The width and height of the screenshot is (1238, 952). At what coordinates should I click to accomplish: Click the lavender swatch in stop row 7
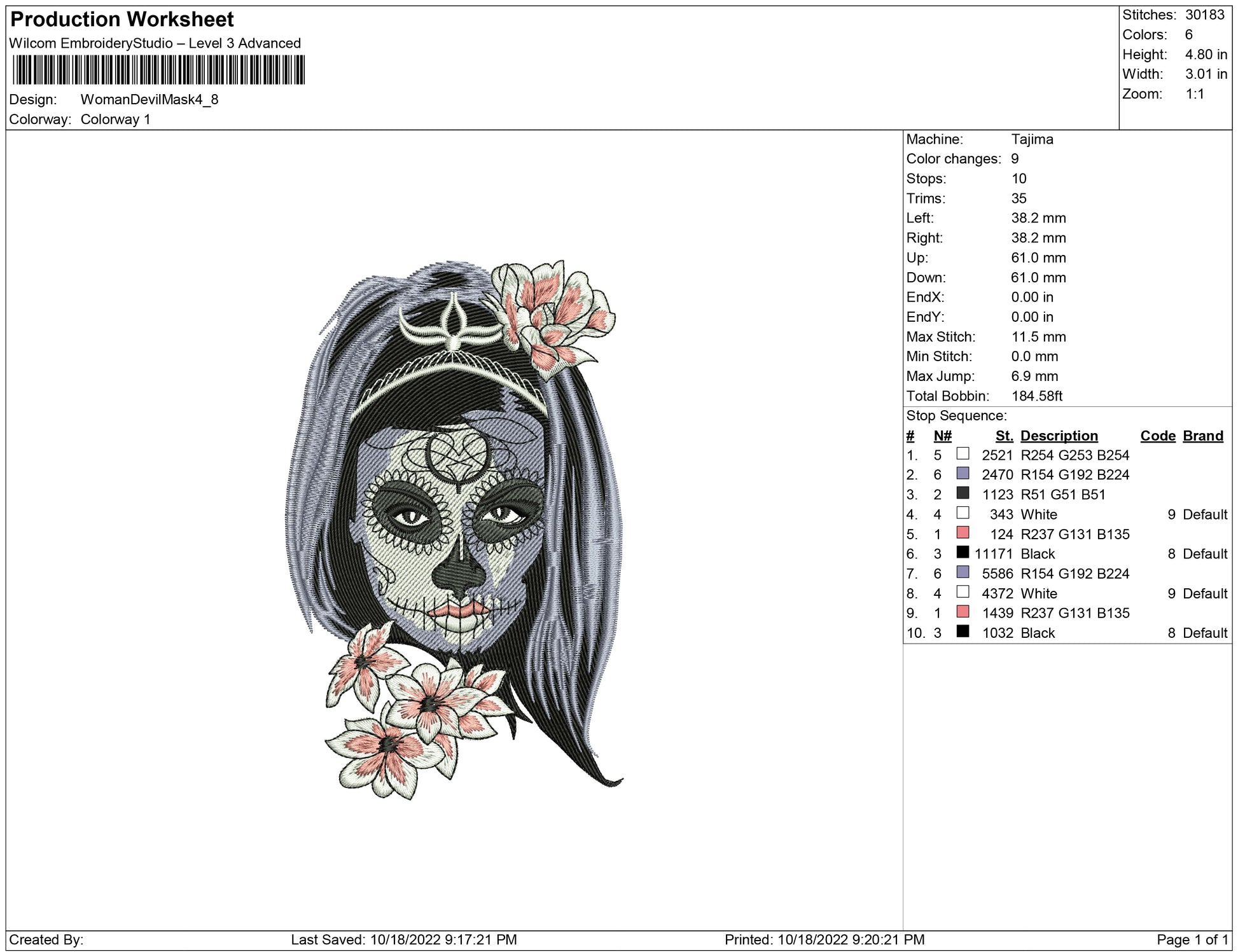tap(963, 572)
